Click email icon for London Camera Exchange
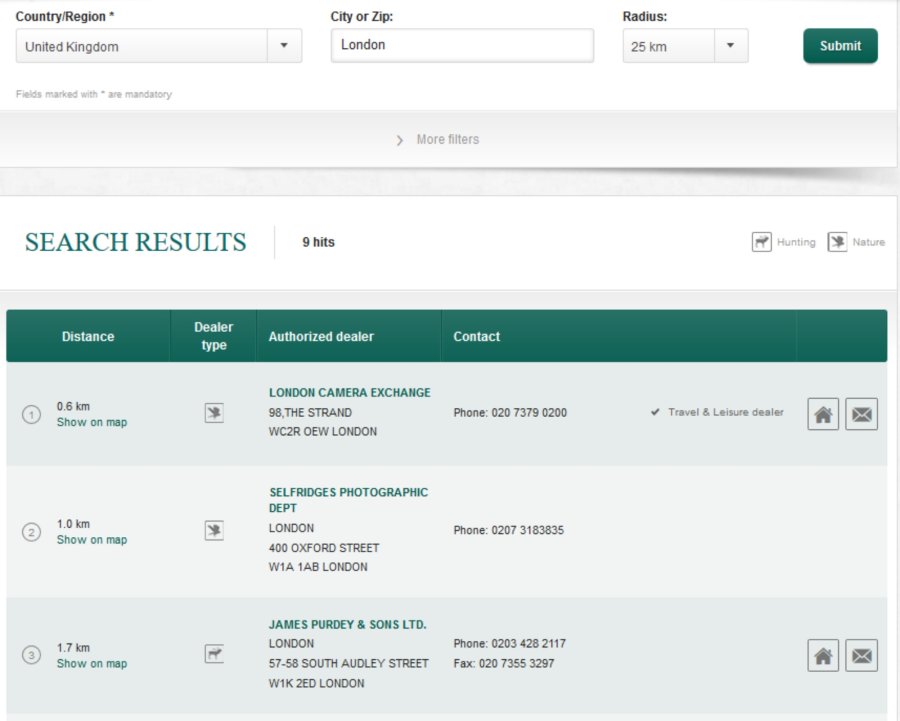The width and height of the screenshot is (900, 721). (x=861, y=414)
